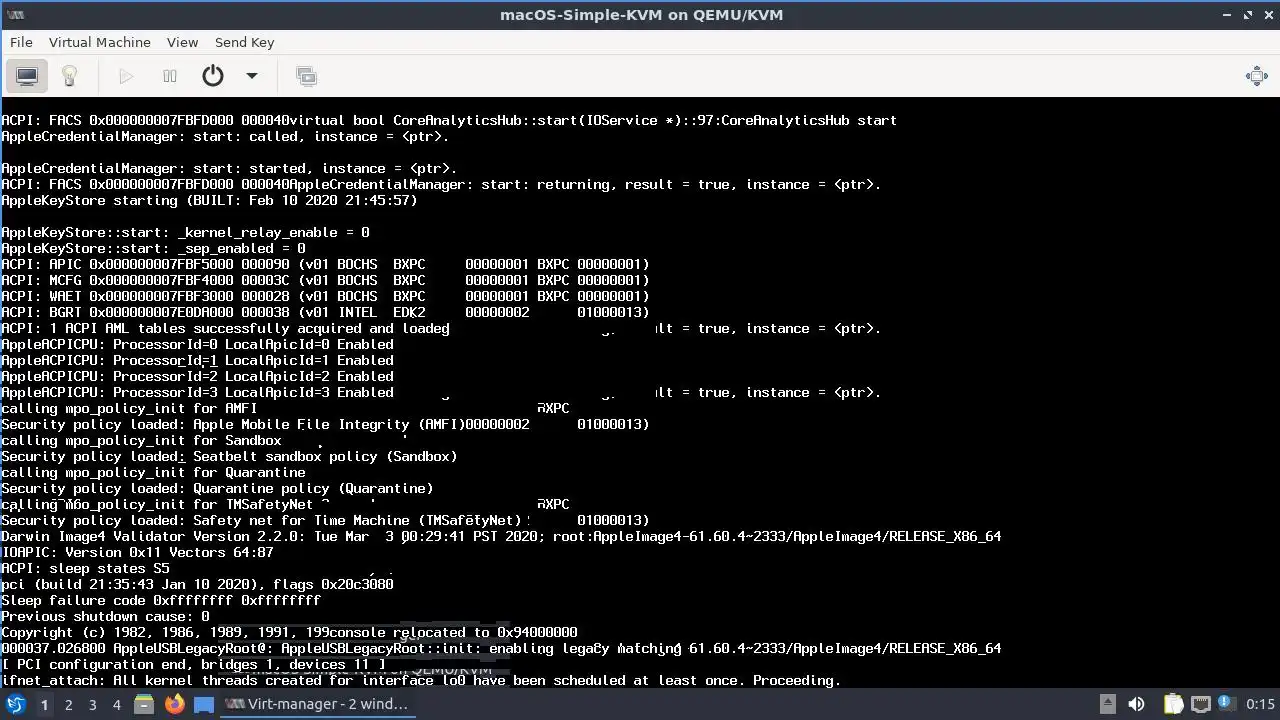Click the ACPI: WAET table line

point(325,296)
